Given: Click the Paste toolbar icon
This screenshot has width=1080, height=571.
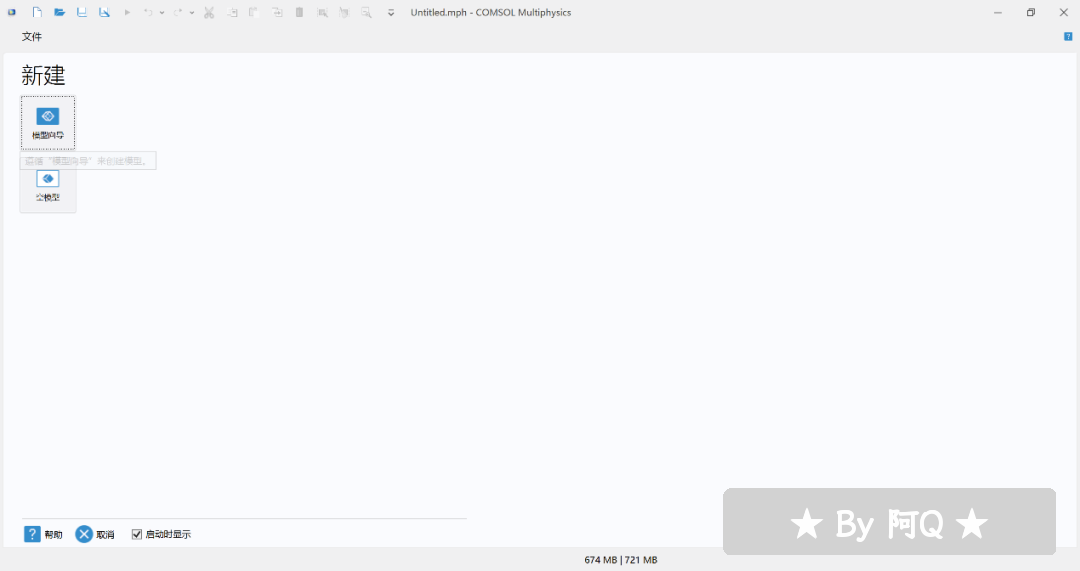Looking at the screenshot, I should pyautogui.click(x=253, y=12).
